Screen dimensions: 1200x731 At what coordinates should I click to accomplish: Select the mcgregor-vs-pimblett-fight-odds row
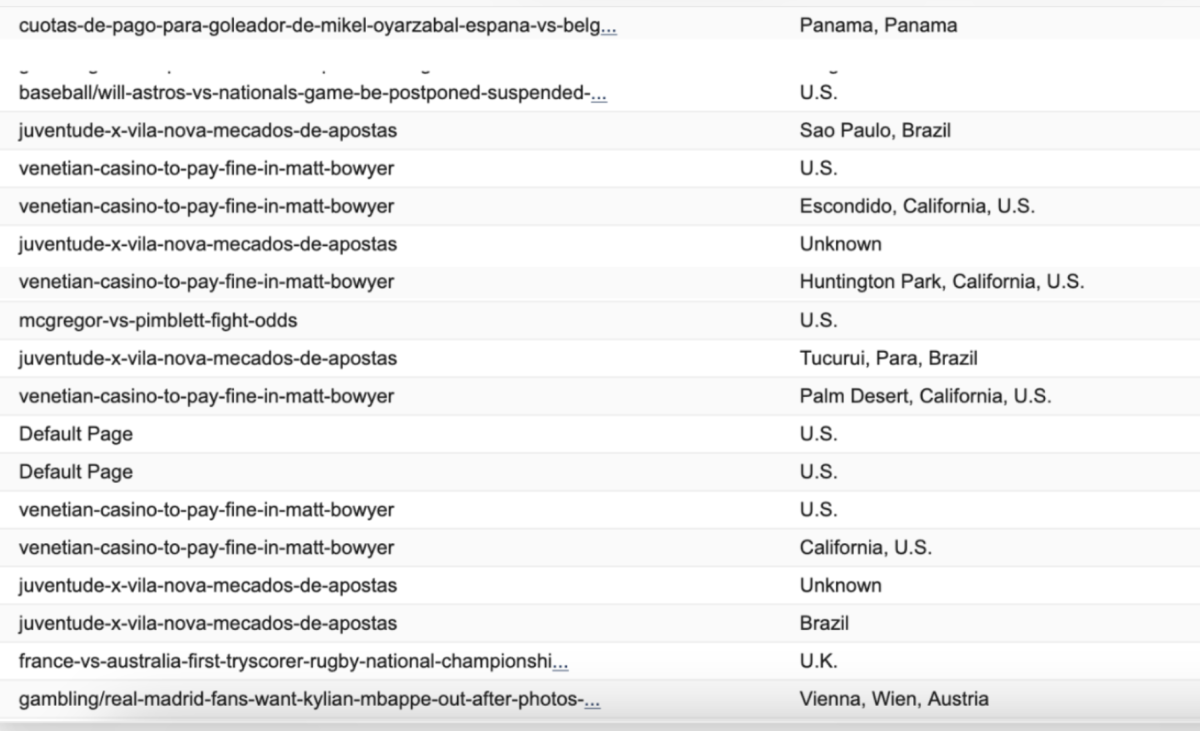(600, 321)
